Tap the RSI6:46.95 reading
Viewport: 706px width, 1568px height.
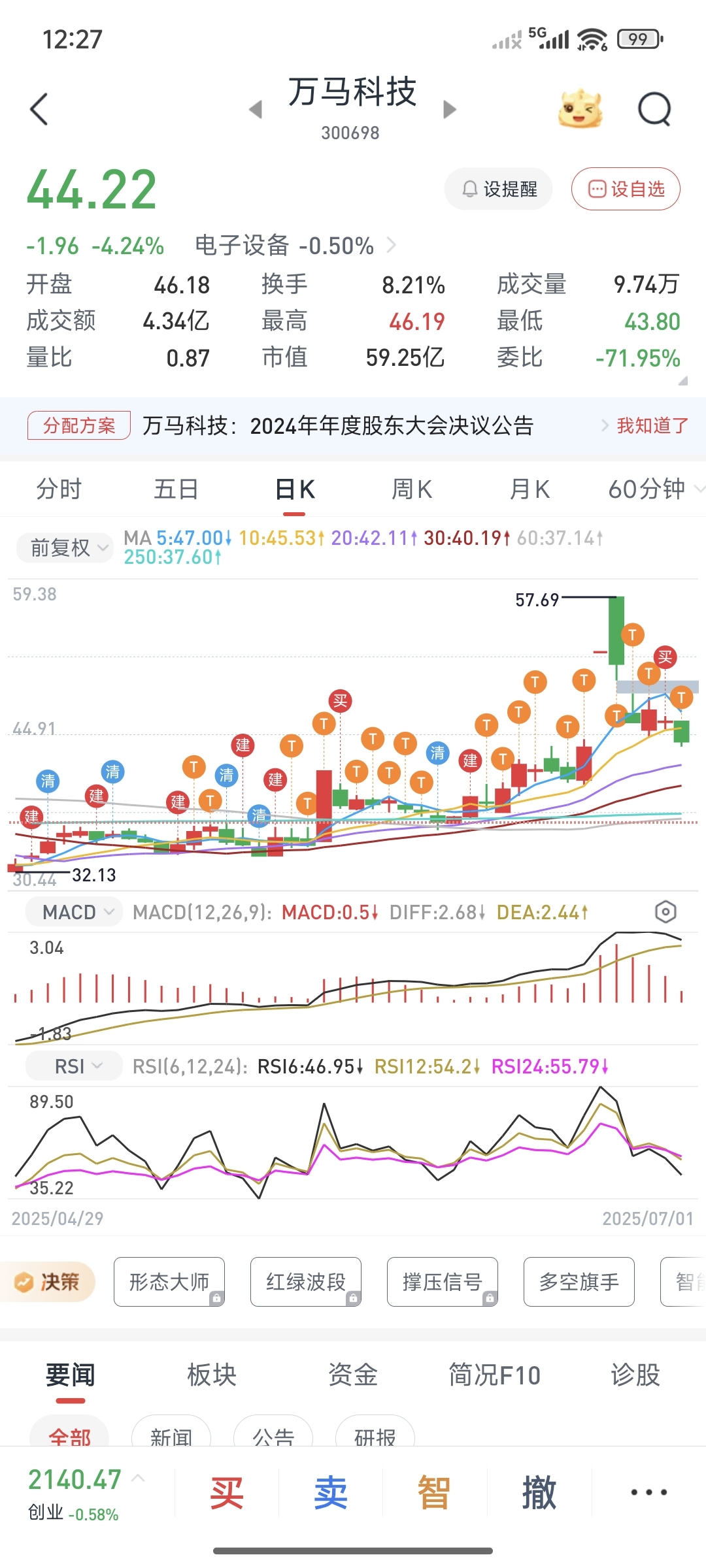[x=310, y=1066]
